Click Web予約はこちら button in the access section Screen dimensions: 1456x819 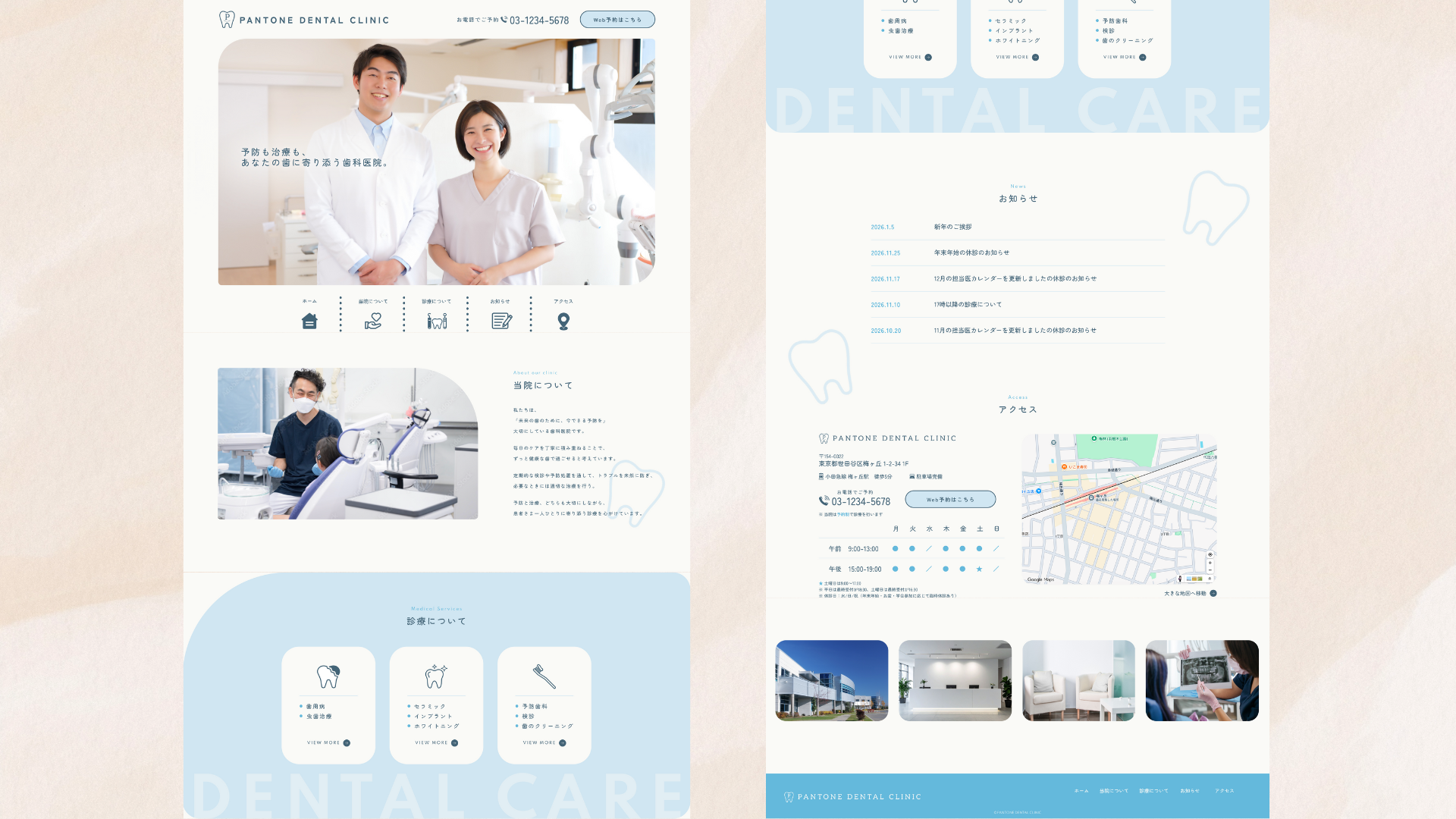pos(950,499)
